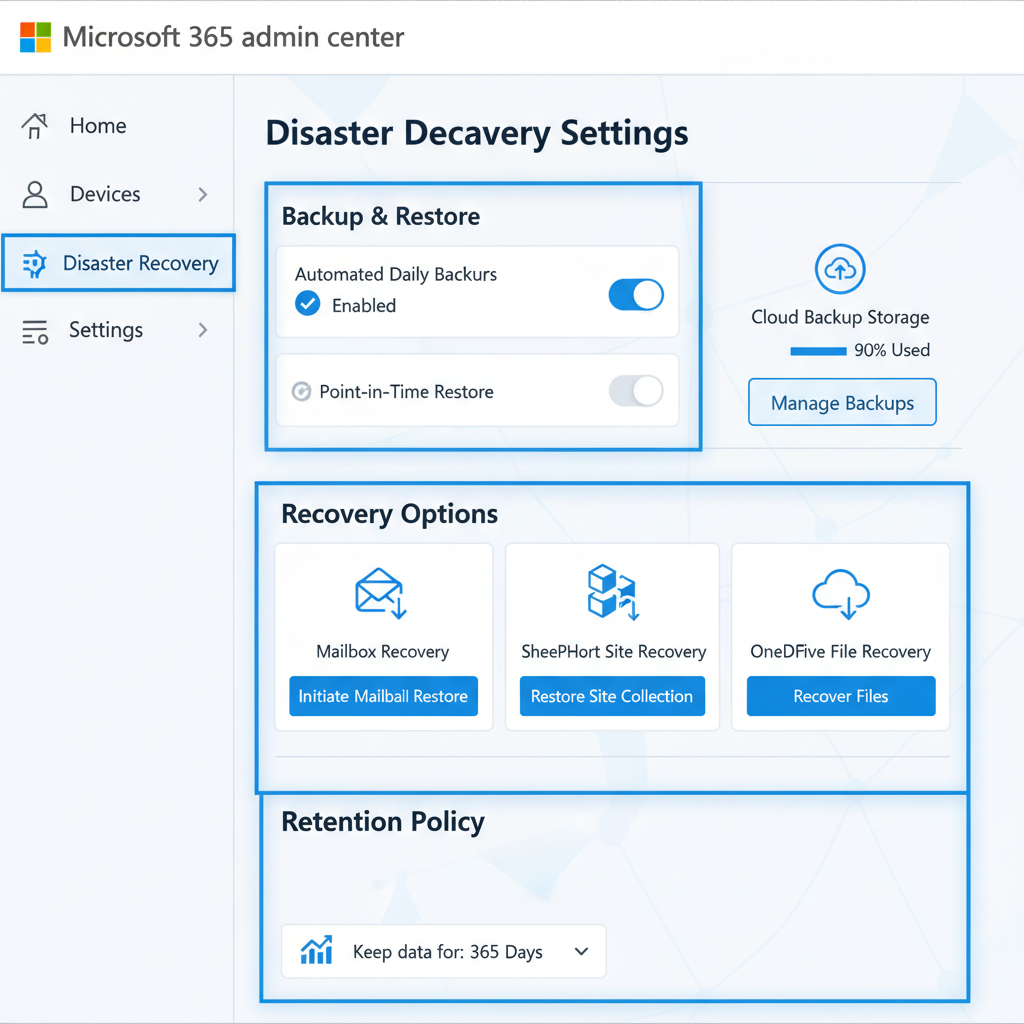Viewport: 1024px width, 1024px height.
Task: Click the OneDFive File Recovery label
Action: (840, 651)
